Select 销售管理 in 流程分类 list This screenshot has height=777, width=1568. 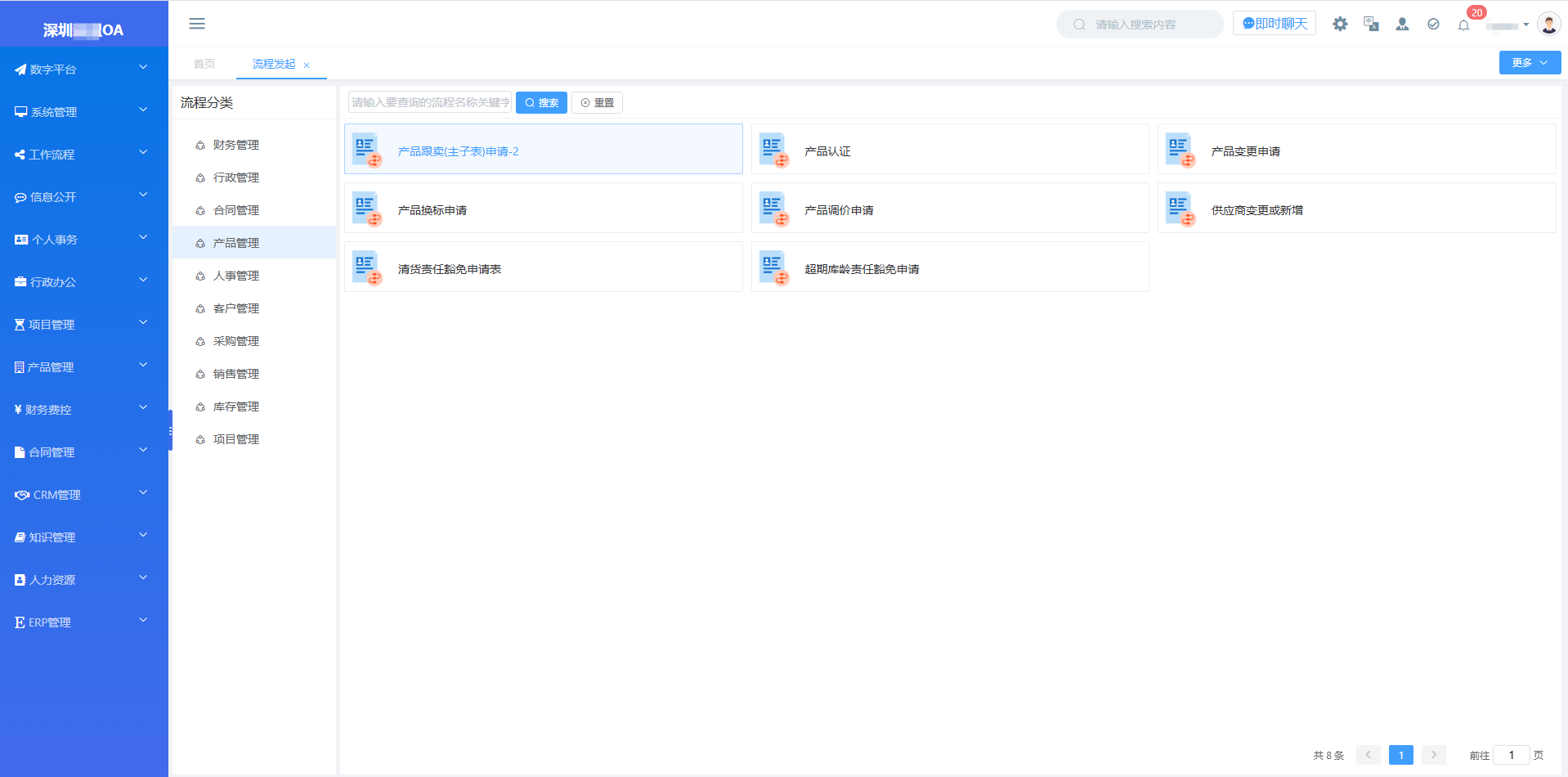click(254, 374)
